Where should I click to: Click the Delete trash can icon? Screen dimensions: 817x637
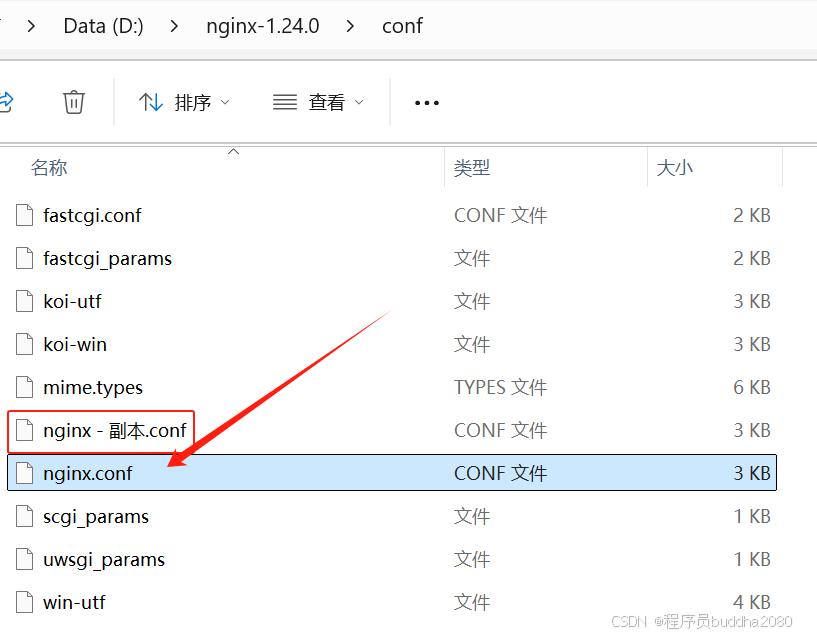pyautogui.click(x=73, y=102)
